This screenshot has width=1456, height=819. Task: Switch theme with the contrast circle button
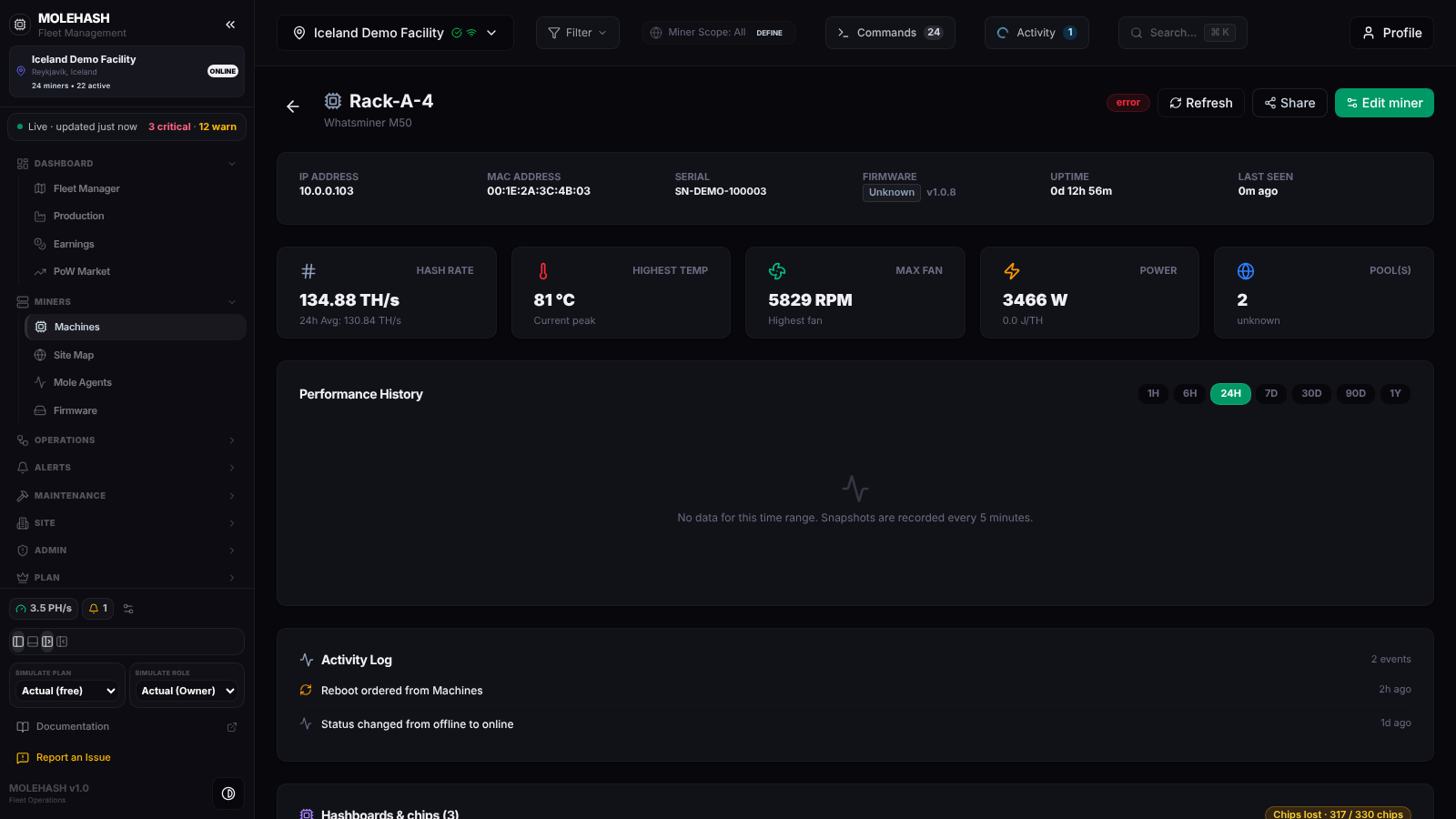click(x=228, y=794)
